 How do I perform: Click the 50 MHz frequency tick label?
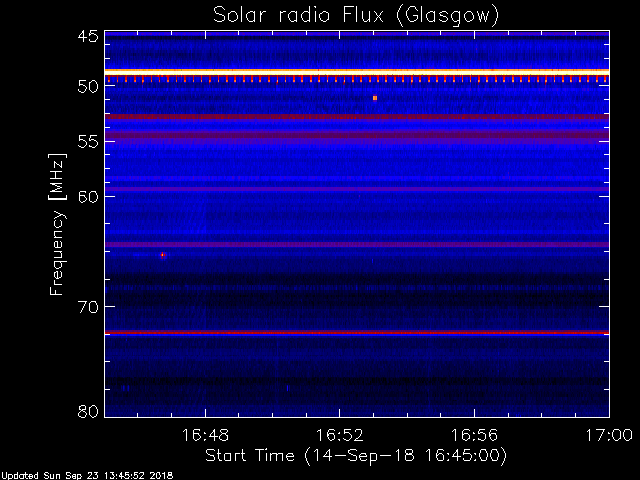(x=88, y=86)
